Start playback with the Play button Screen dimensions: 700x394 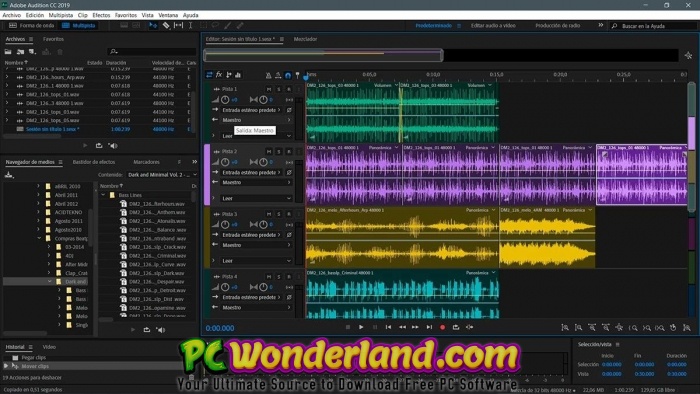point(361,327)
